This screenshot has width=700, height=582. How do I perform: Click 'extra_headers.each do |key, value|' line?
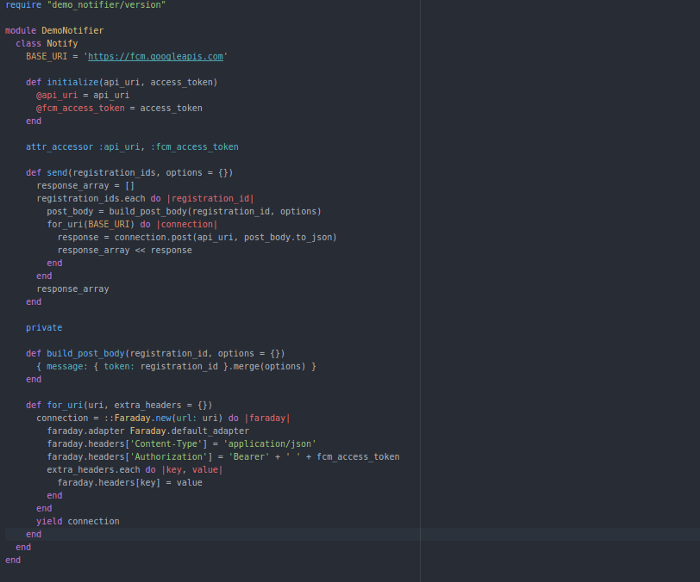point(135,470)
